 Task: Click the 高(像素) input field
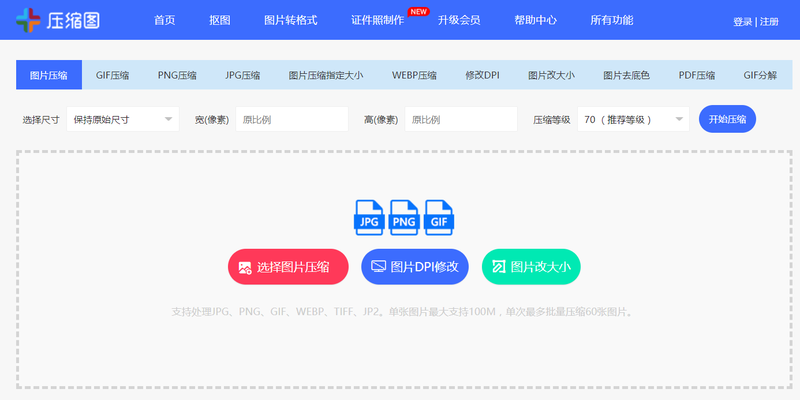tap(461, 119)
